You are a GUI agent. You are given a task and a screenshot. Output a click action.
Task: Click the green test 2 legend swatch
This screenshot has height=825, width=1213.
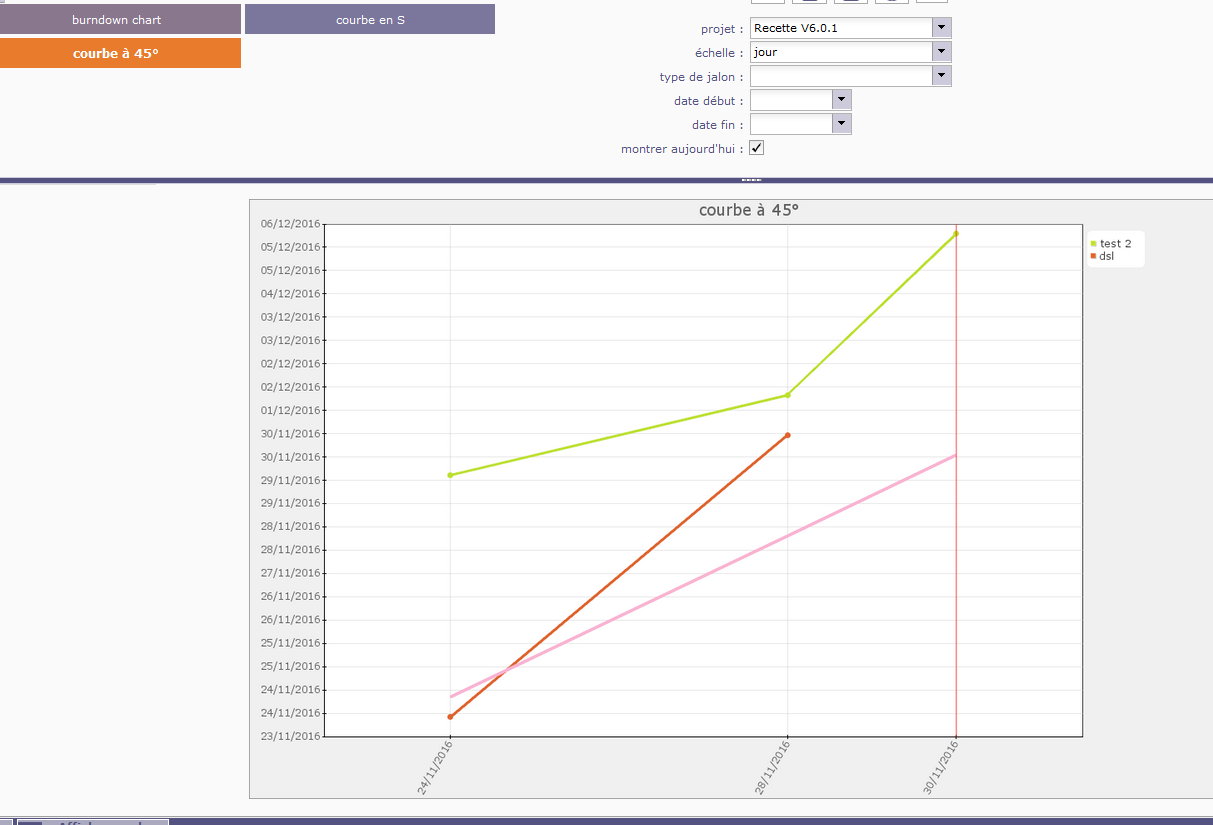pyautogui.click(x=1094, y=244)
